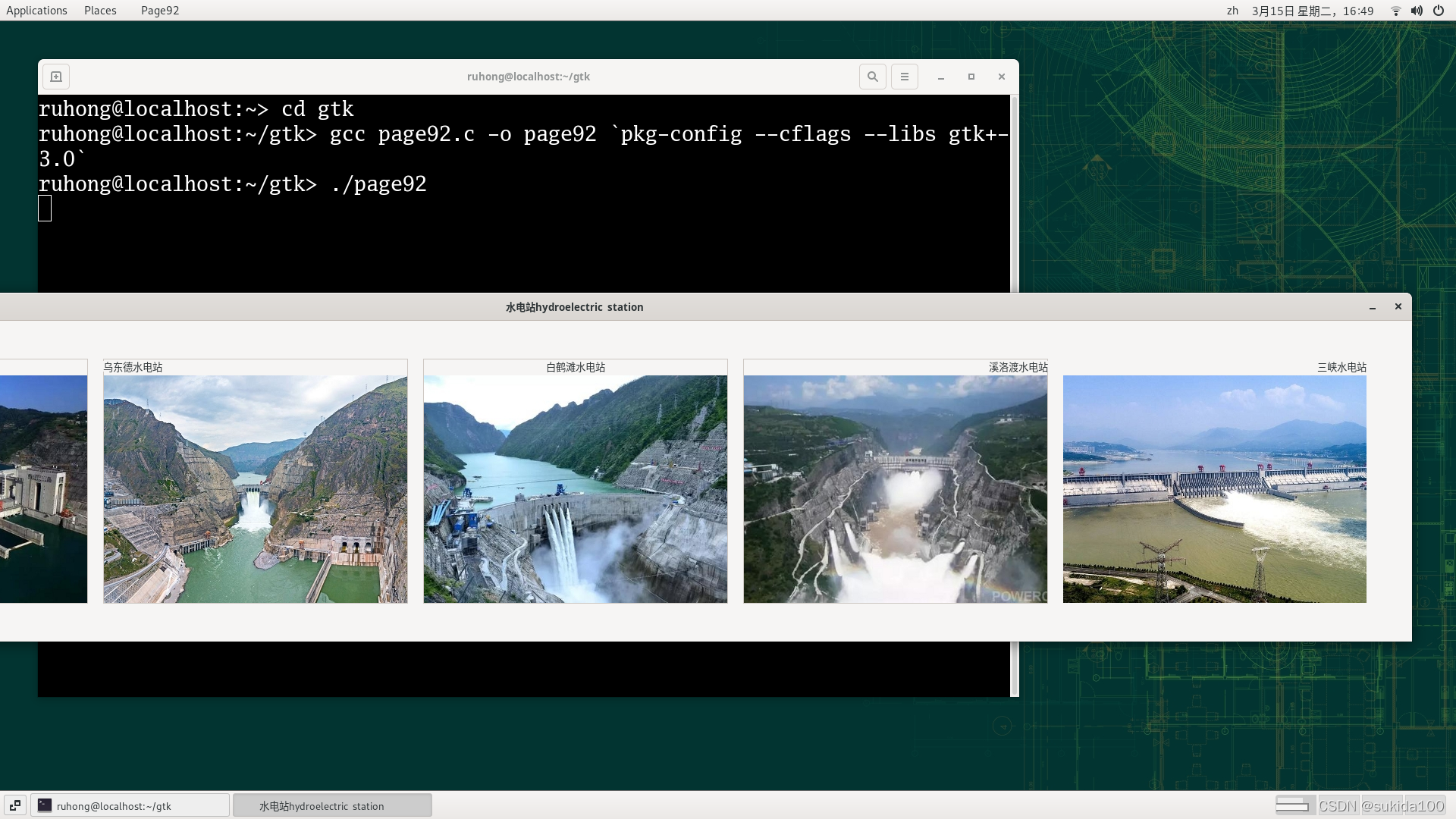This screenshot has width=1456, height=819.
Task: Click the terminal search icon
Action: click(872, 77)
